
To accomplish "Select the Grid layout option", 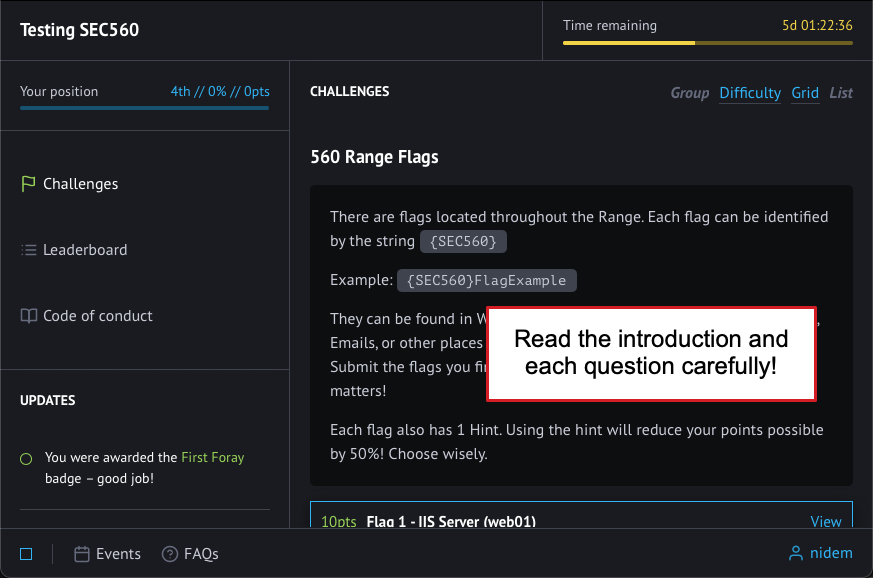I will pyautogui.click(x=805, y=93).
